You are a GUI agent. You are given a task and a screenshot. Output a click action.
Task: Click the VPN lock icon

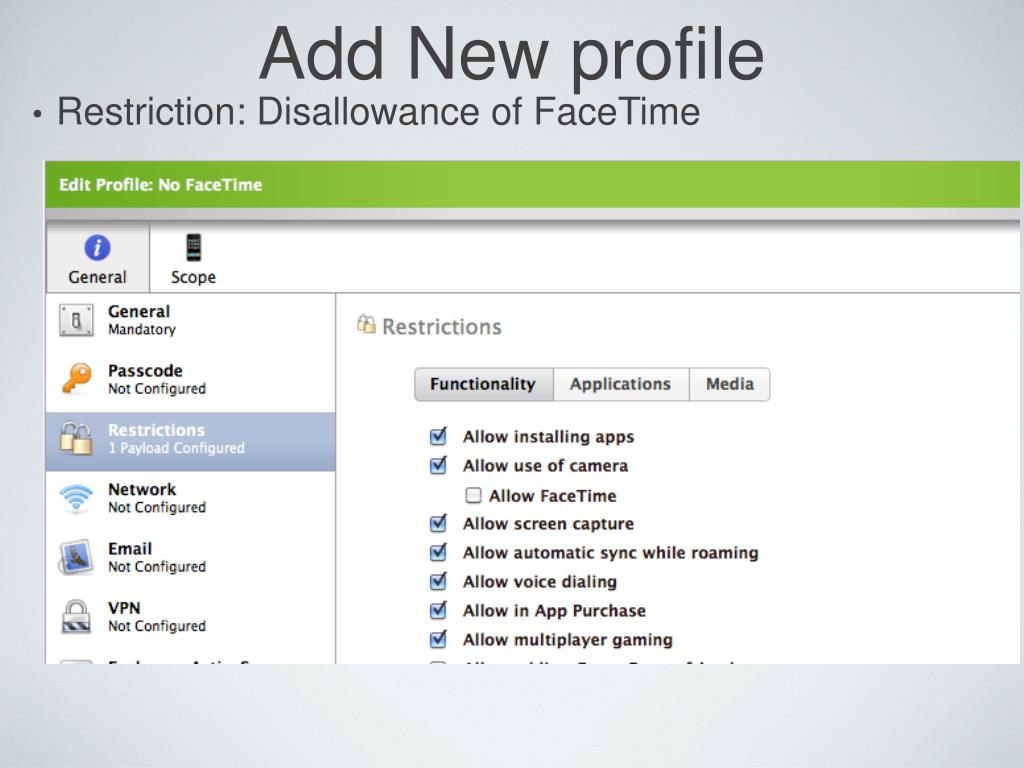coord(76,616)
